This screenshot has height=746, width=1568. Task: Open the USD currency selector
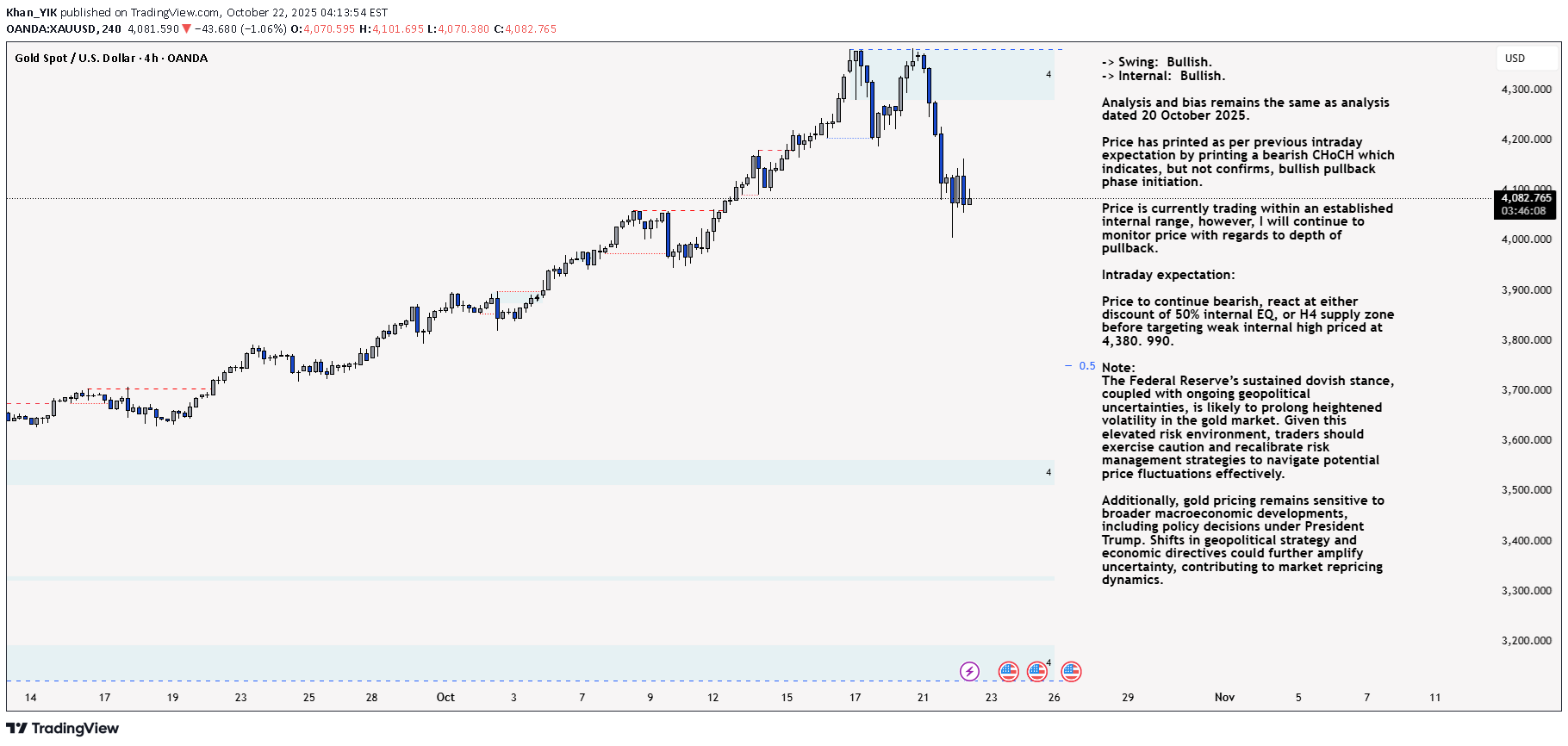click(1515, 59)
